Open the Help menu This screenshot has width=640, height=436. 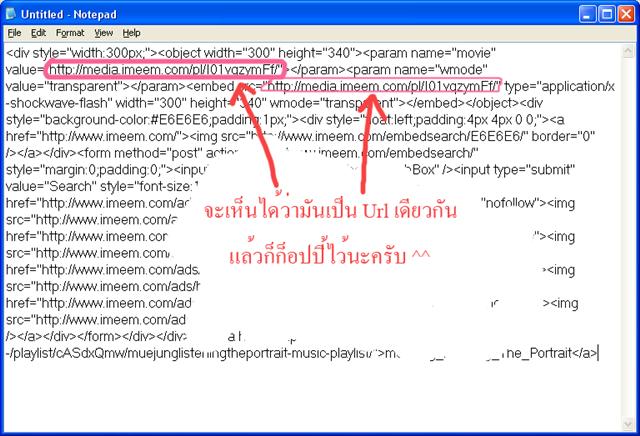[131, 33]
